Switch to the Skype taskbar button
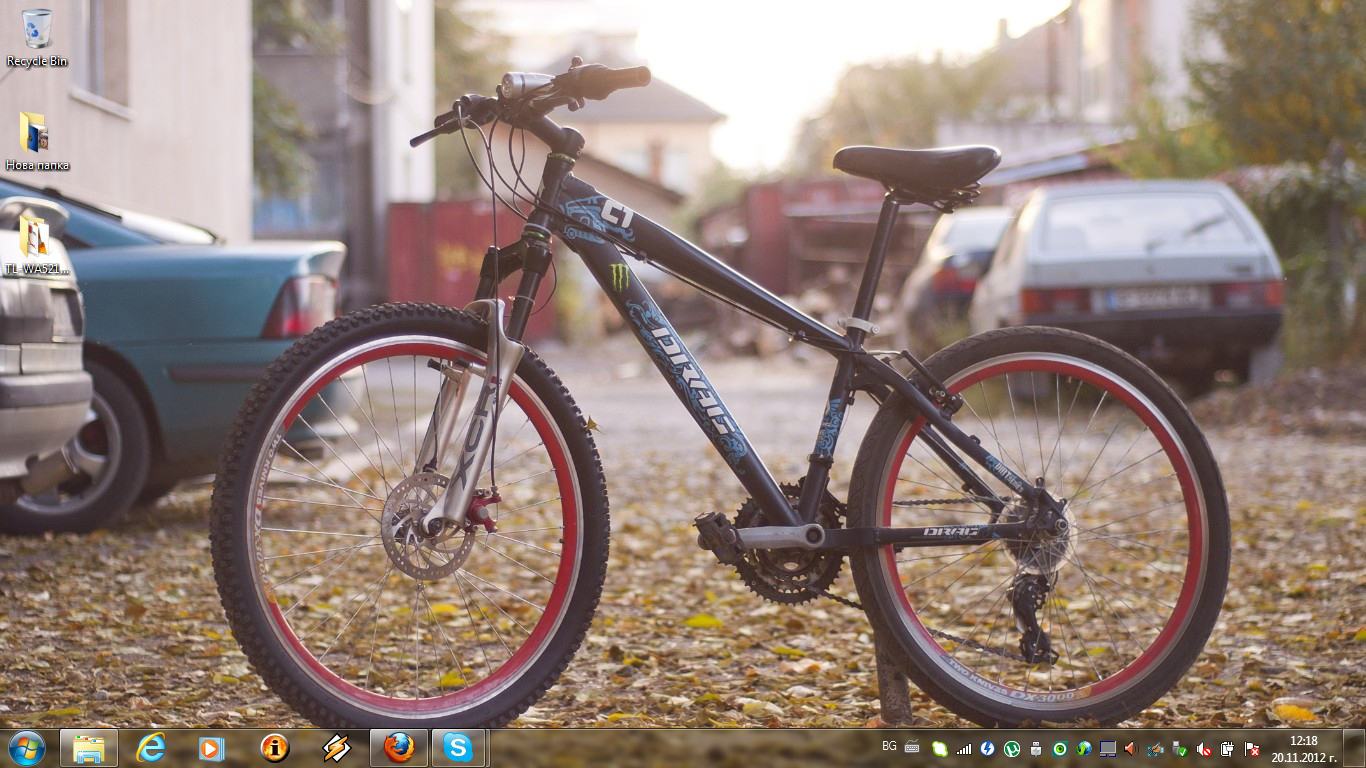 (459, 748)
